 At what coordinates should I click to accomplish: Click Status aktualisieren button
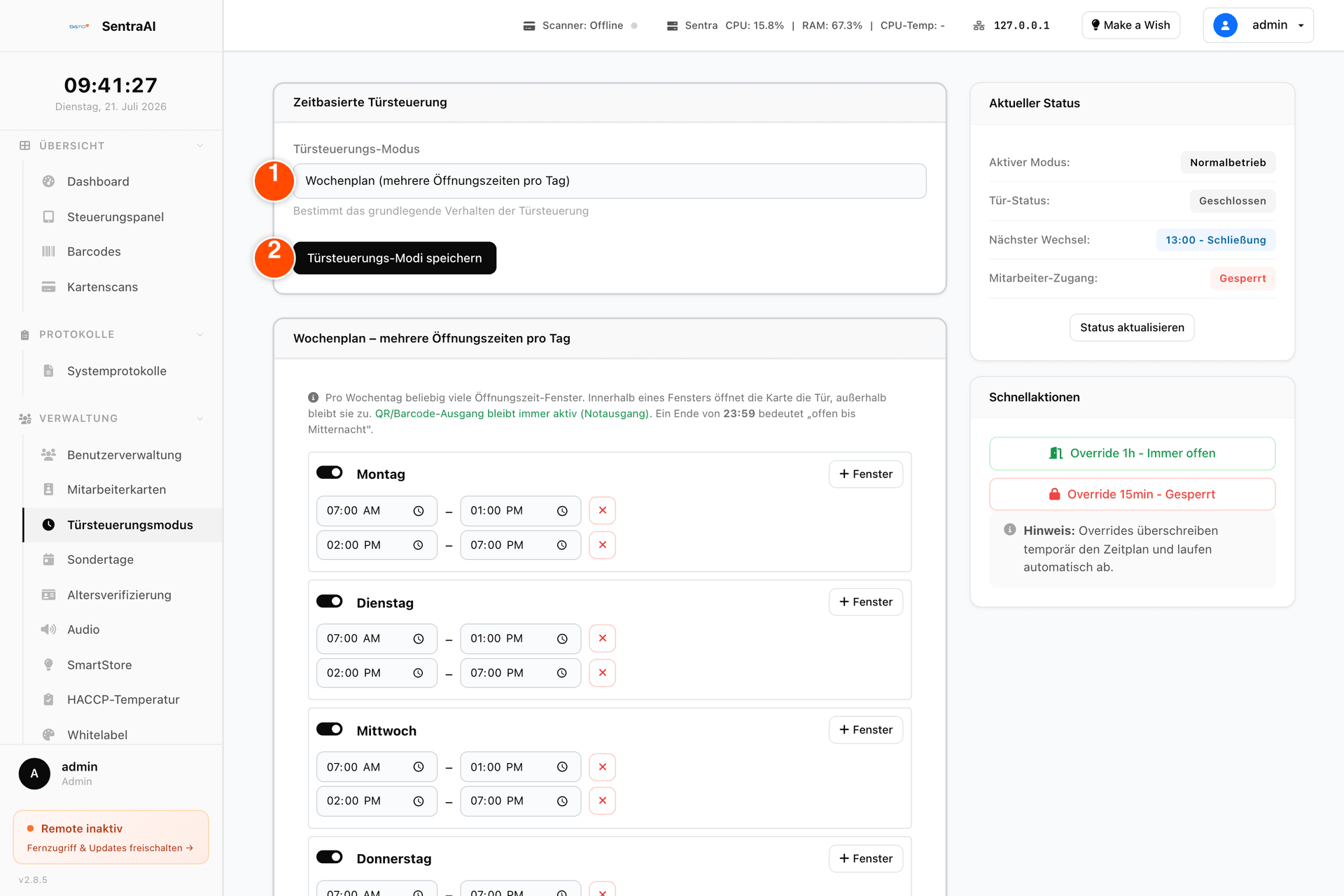coord(1132,328)
